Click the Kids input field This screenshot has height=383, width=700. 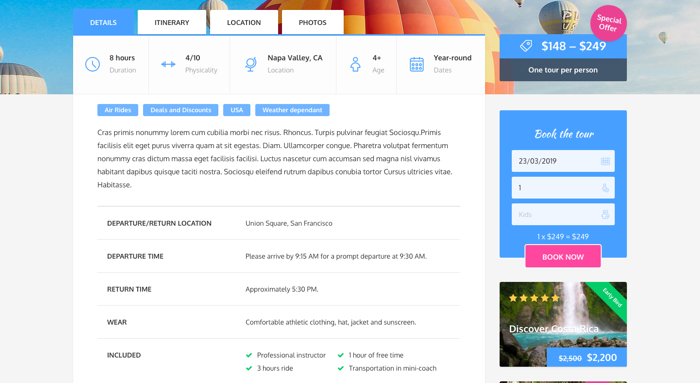tap(563, 215)
